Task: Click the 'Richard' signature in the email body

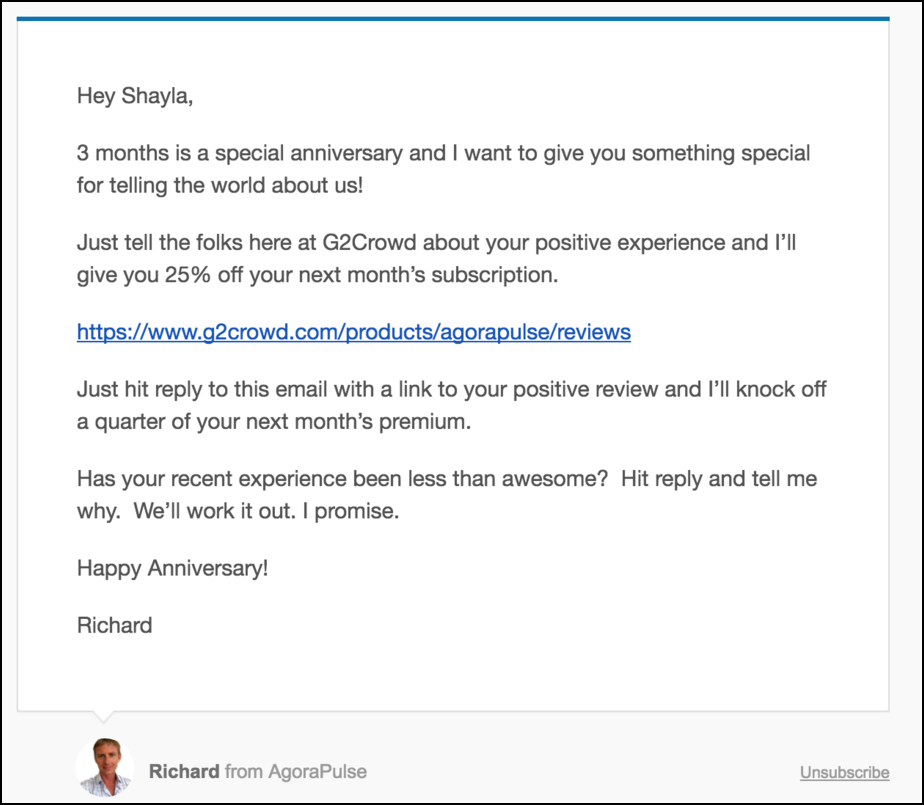Action: [x=114, y=625]
